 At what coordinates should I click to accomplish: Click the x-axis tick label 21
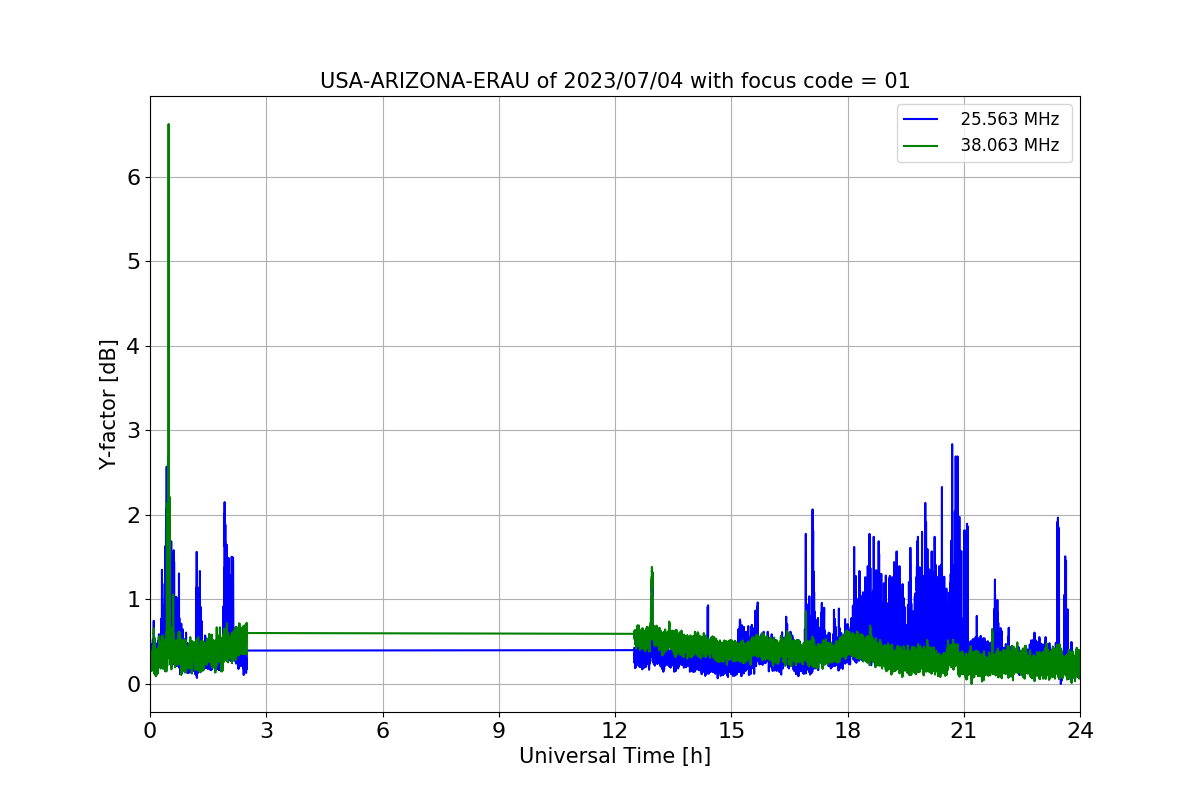[964, 731]
